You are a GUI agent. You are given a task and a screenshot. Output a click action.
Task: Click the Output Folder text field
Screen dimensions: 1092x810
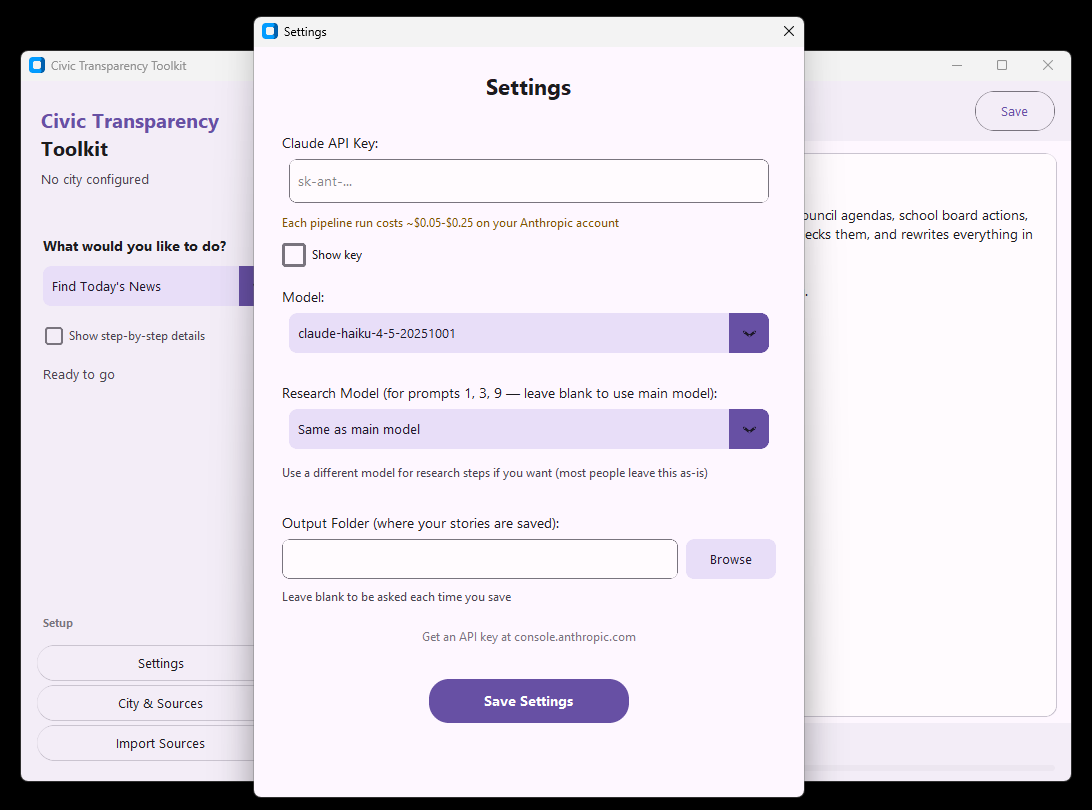coord(479,558)
